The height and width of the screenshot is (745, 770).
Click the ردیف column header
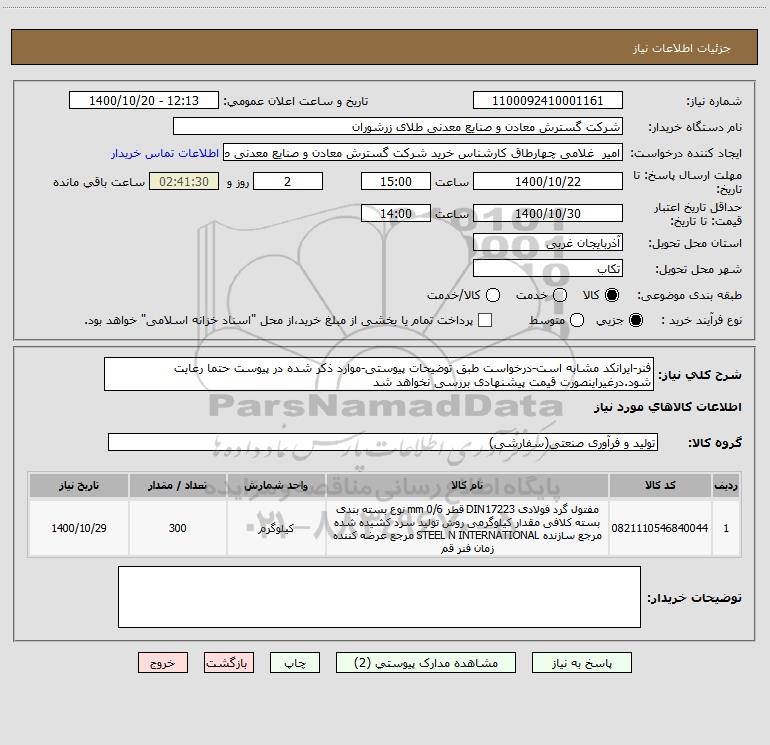[x=726, y=485]
